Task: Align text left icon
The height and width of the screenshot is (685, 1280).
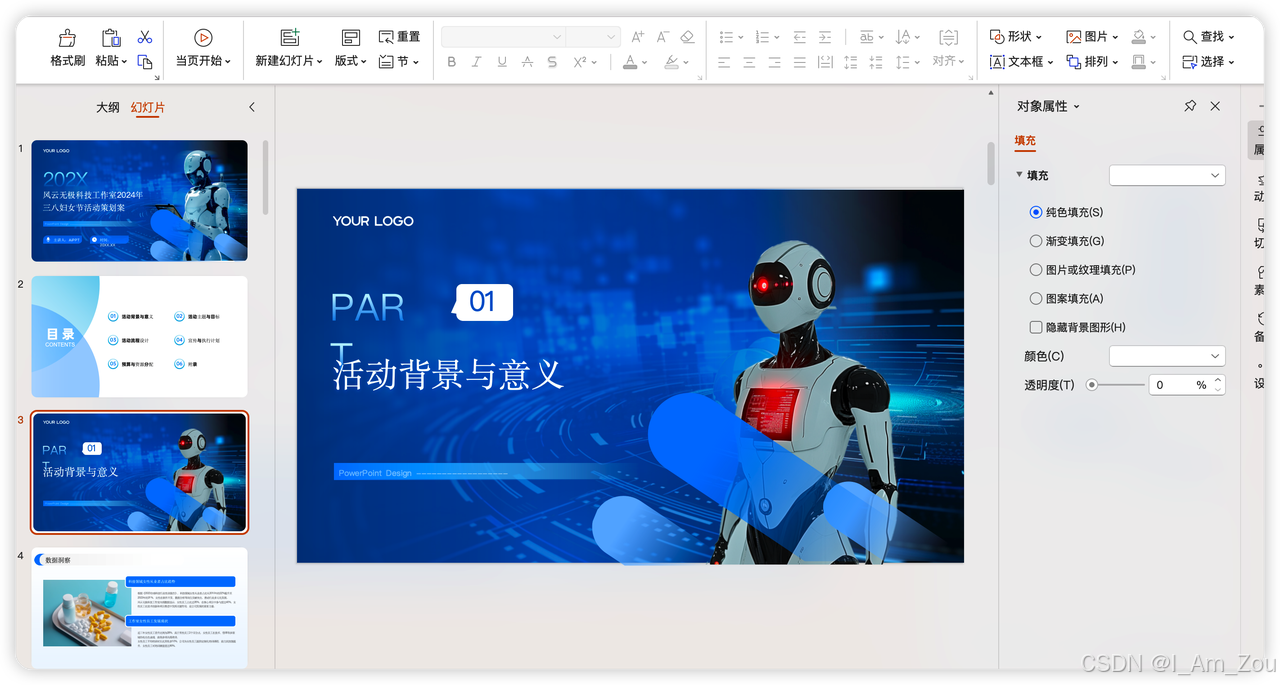Action: tap(724, 62)
